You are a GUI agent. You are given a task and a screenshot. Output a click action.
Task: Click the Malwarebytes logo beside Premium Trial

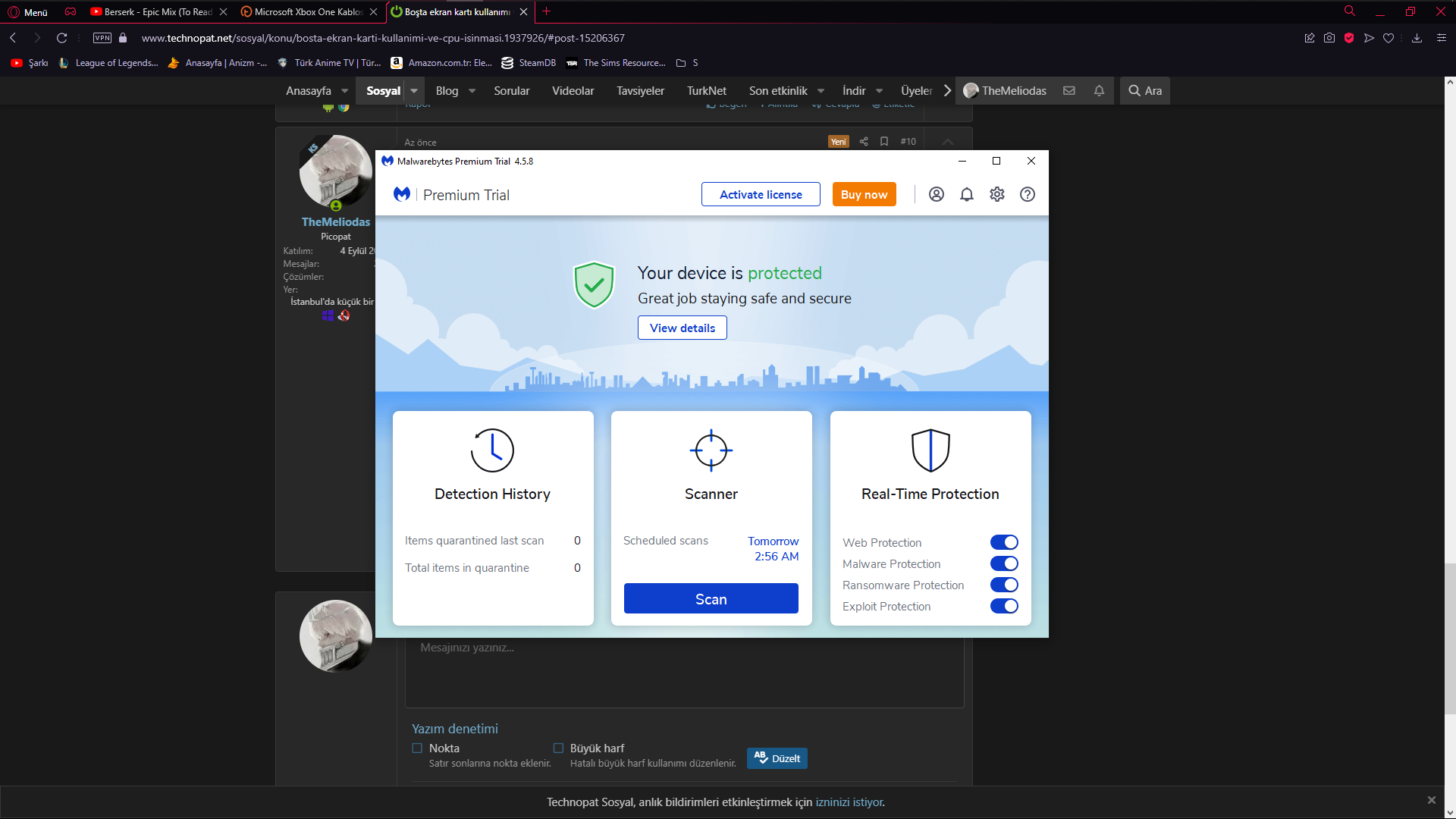[402, 194]
